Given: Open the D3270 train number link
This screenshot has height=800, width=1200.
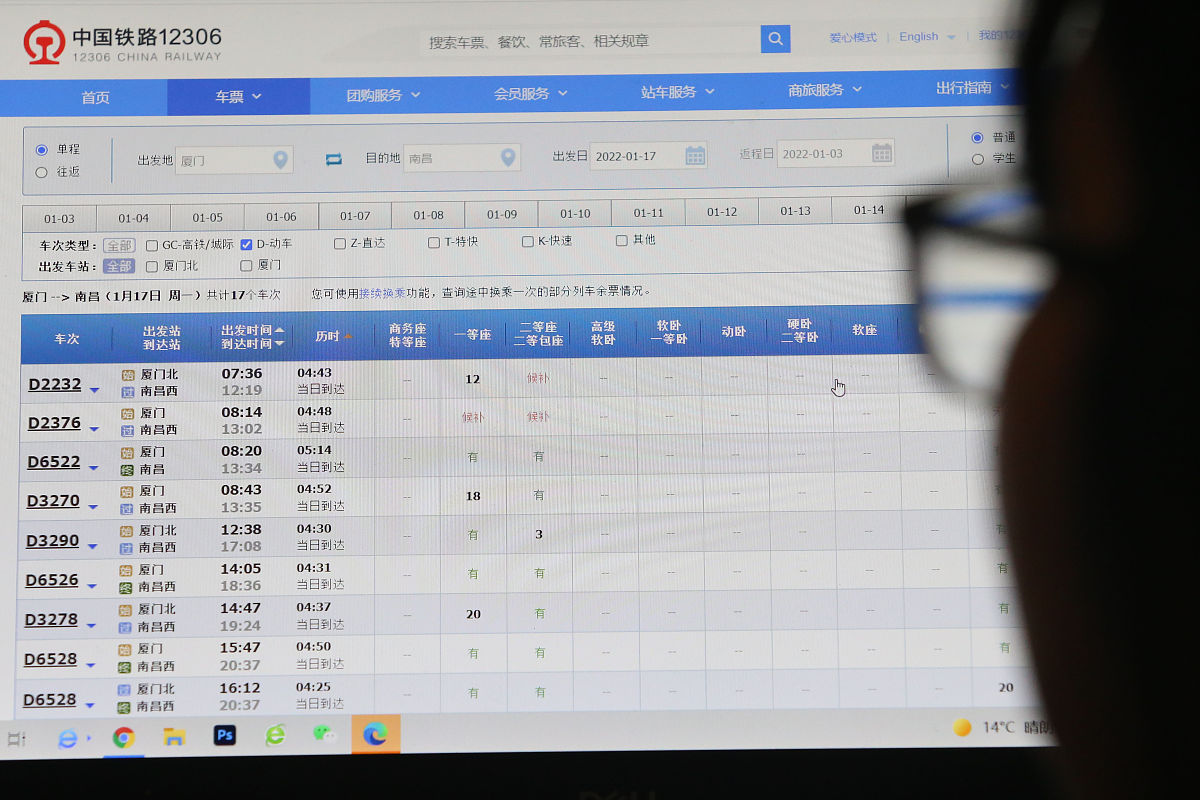Looking at the screenshot, I should coord(52,501).
